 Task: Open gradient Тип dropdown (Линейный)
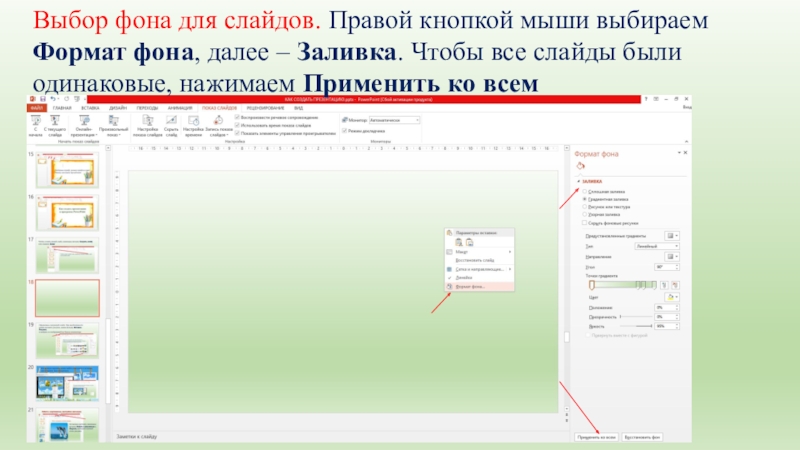(657, 246)
